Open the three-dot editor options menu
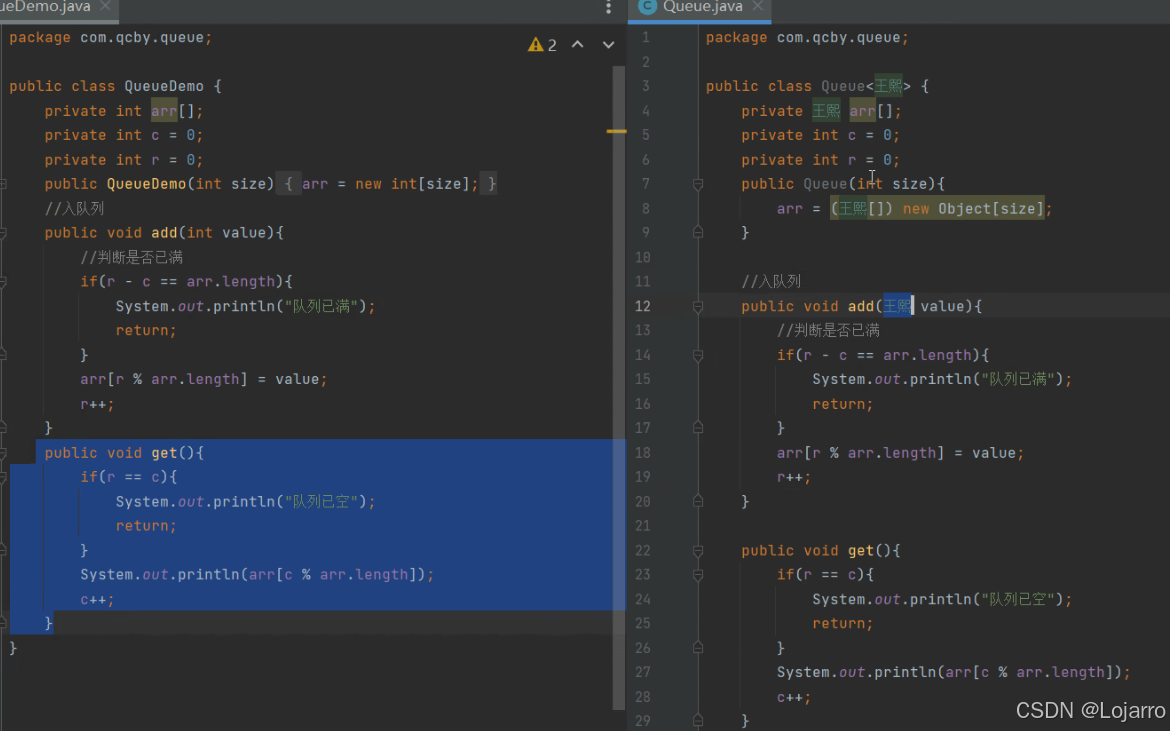The height and width of the screenshot is (731, 1170). tap(608, 8)
